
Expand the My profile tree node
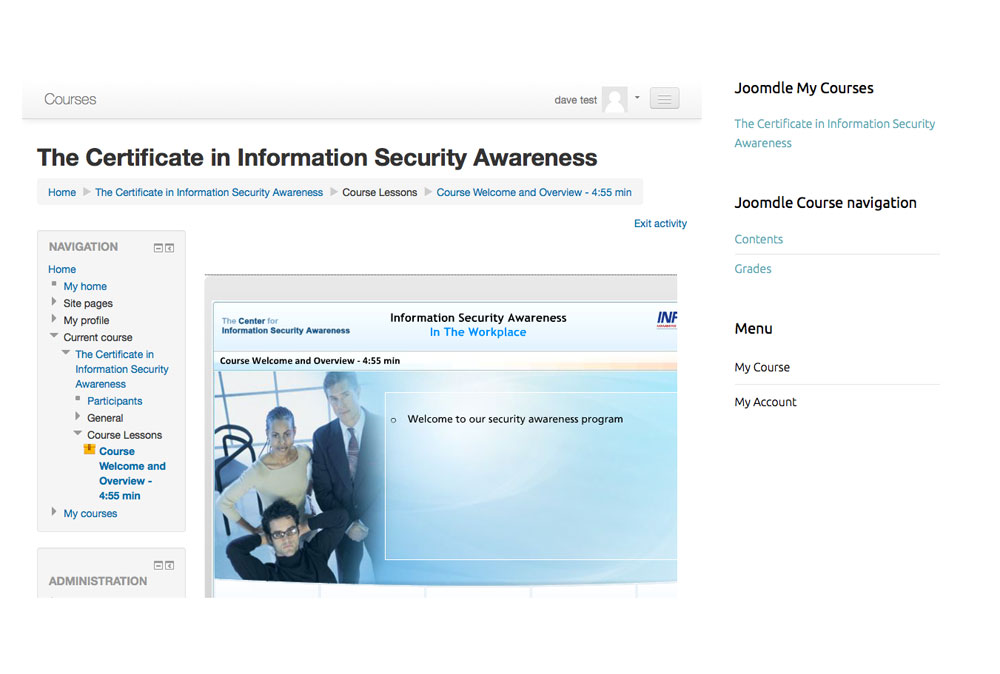tap(54, 319)
